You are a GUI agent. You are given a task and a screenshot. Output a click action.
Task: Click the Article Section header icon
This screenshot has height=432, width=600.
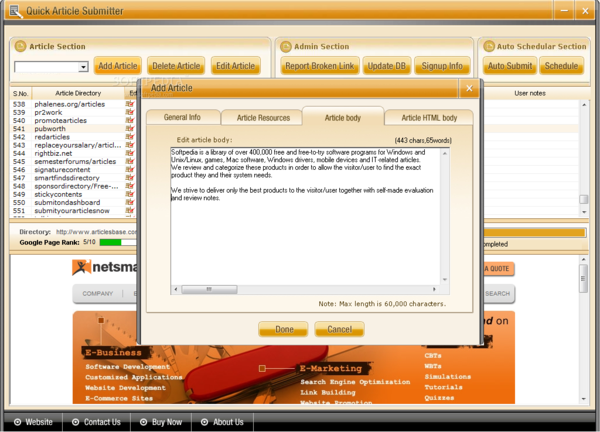21,46
